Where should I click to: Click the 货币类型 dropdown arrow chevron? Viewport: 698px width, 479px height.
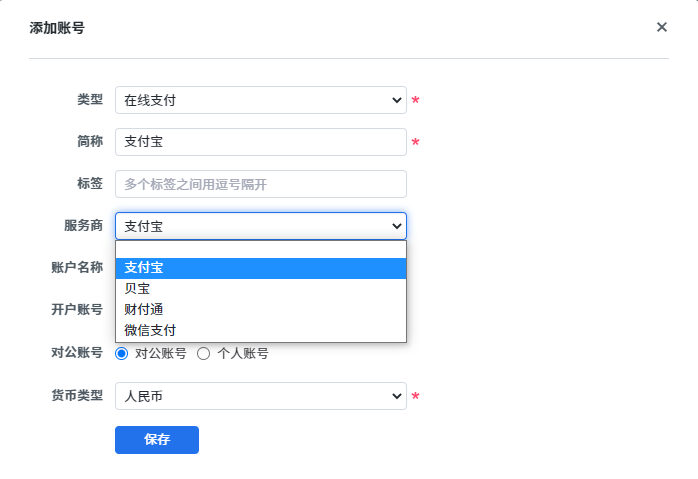coord(396,396)
